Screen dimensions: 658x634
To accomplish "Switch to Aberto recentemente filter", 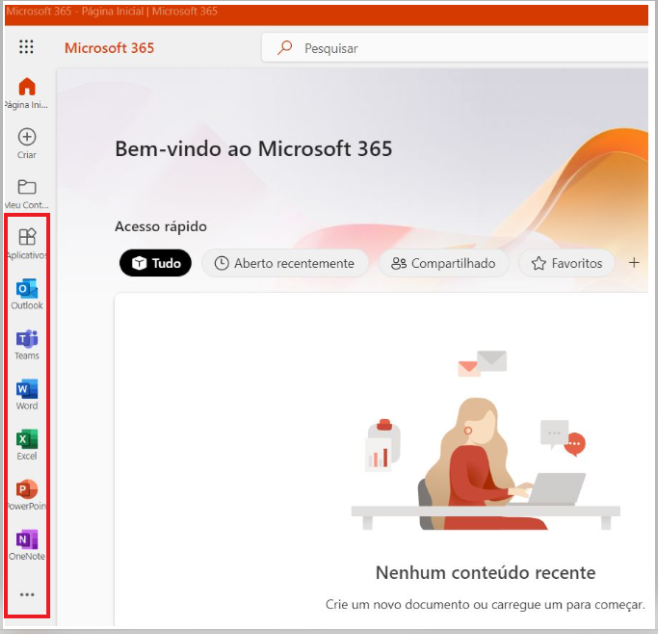I will coord(284,263).
